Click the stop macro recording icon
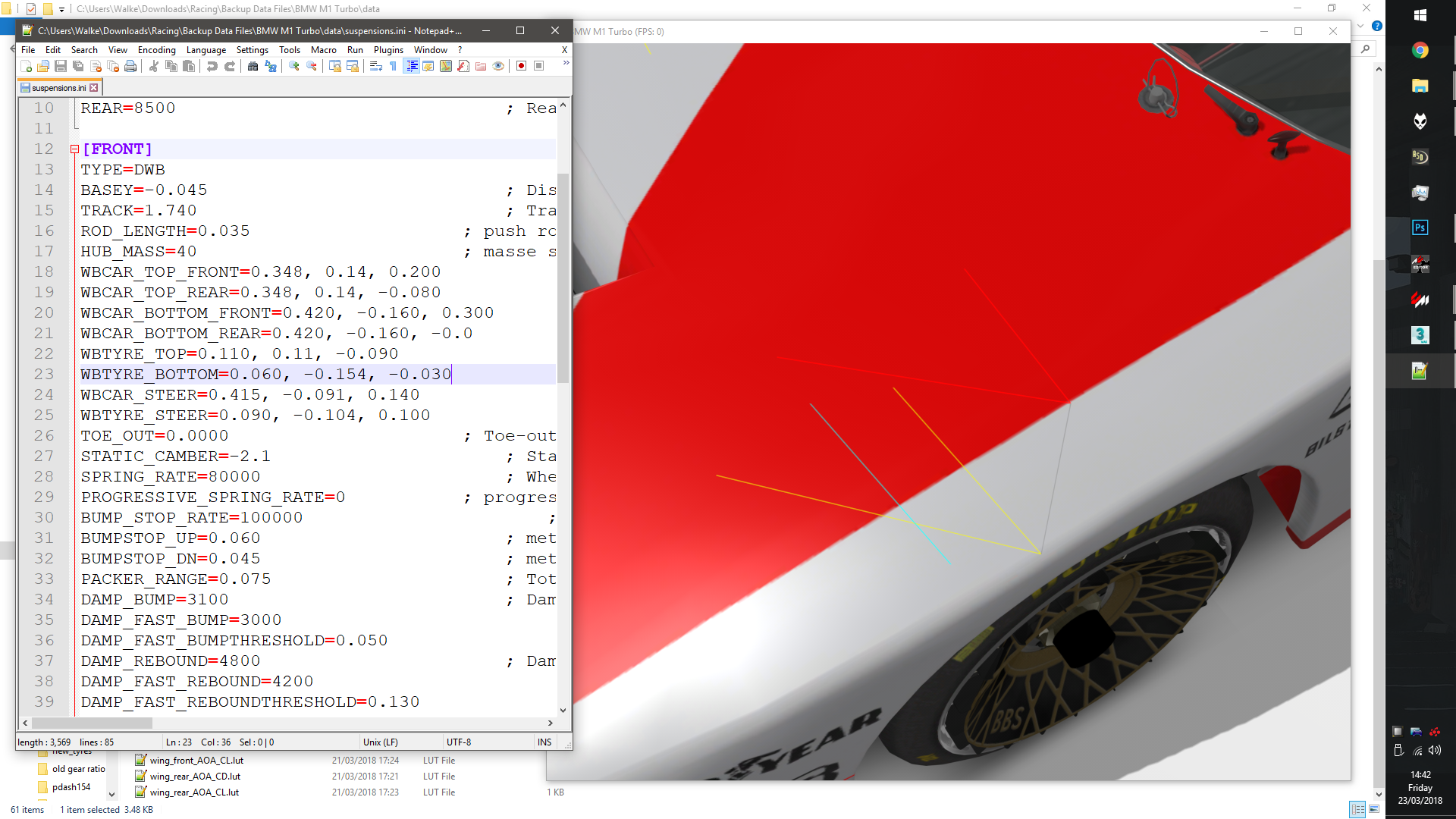This screenshot has height=819, width=1456. 539,66
